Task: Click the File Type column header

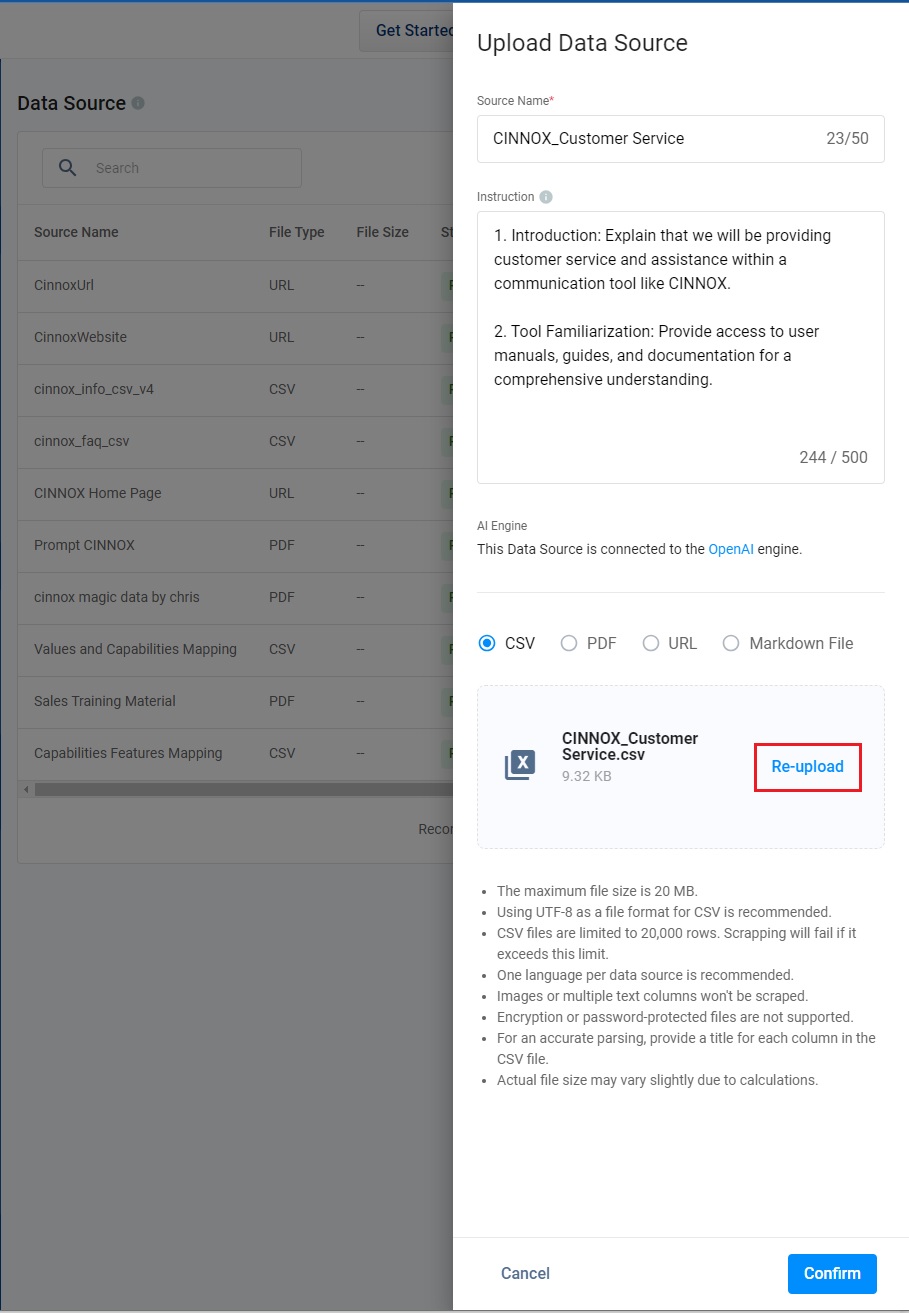Action: click(297, 232)
